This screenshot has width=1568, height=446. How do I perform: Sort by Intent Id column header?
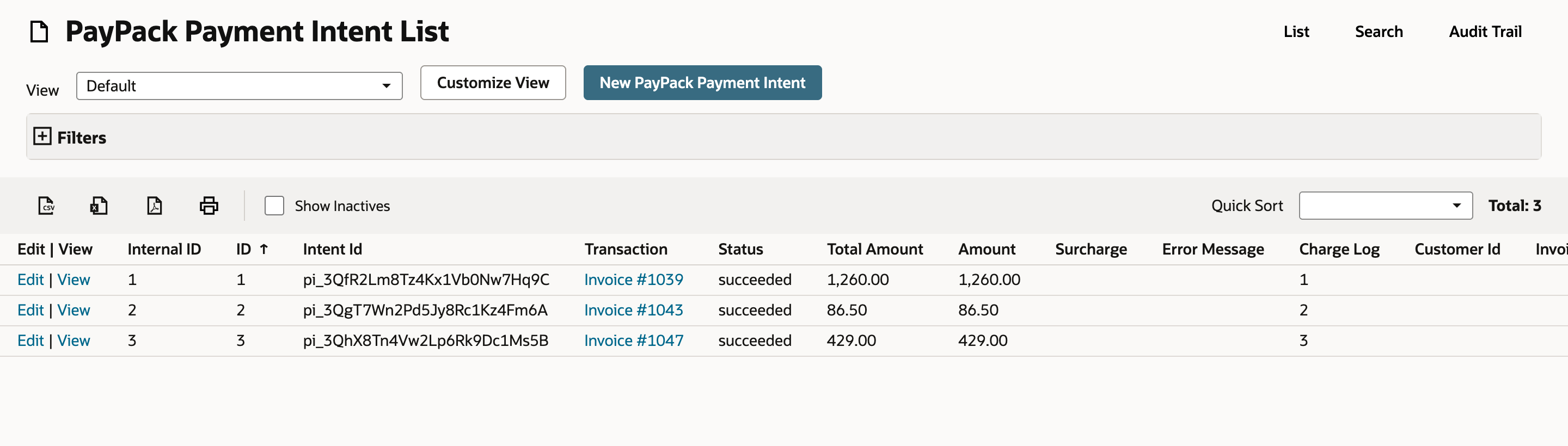(332, 250)
